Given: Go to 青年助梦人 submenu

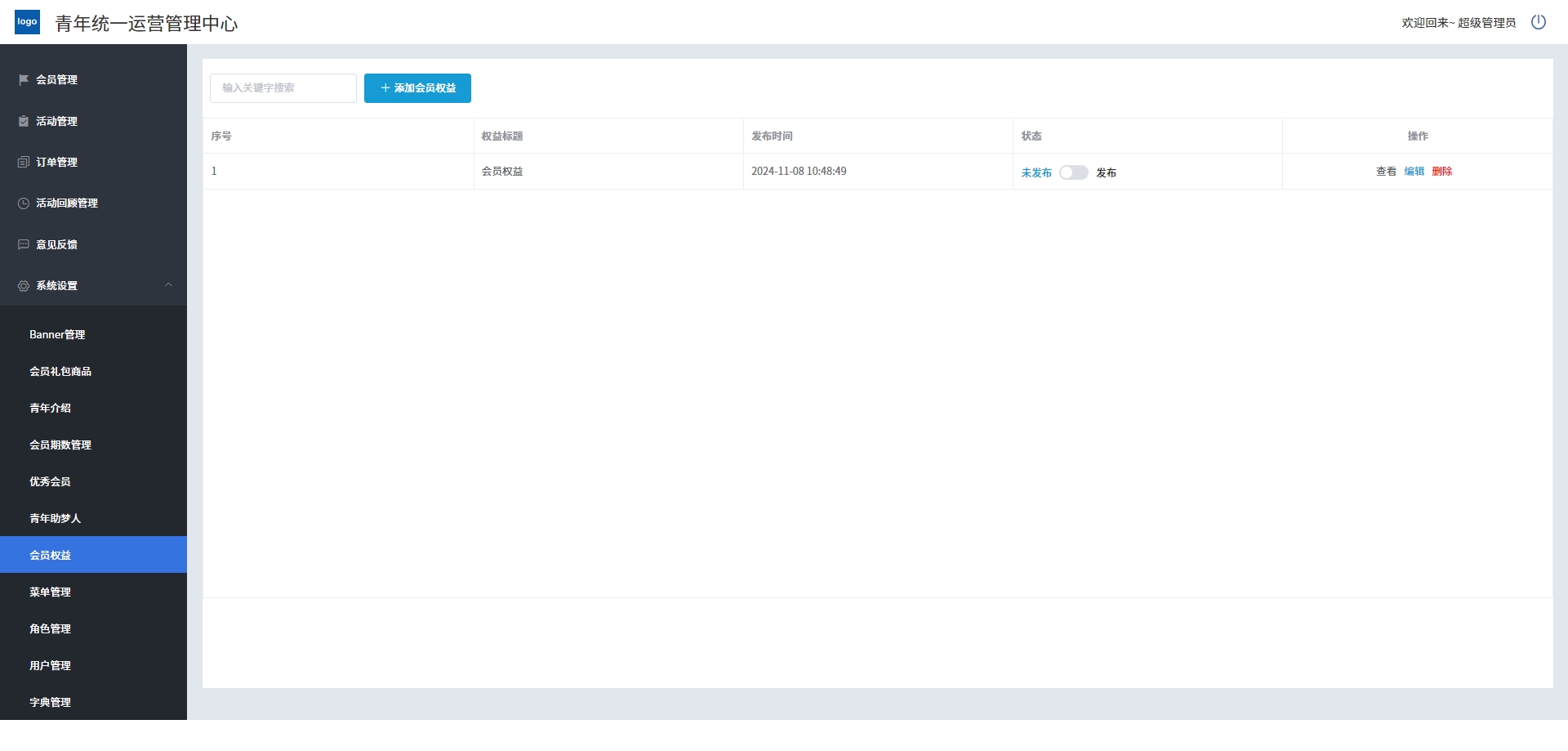Looking at the screenshot, I should click(93, 518).
